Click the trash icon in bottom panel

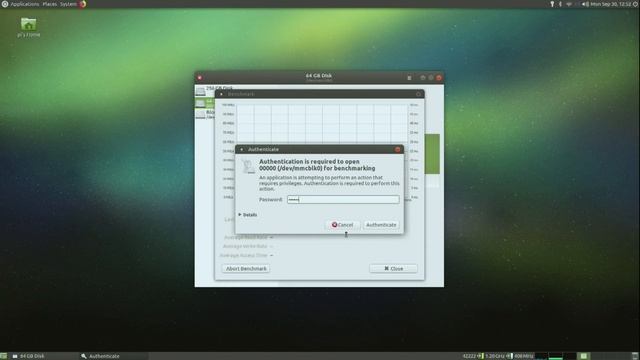(635, 356)
